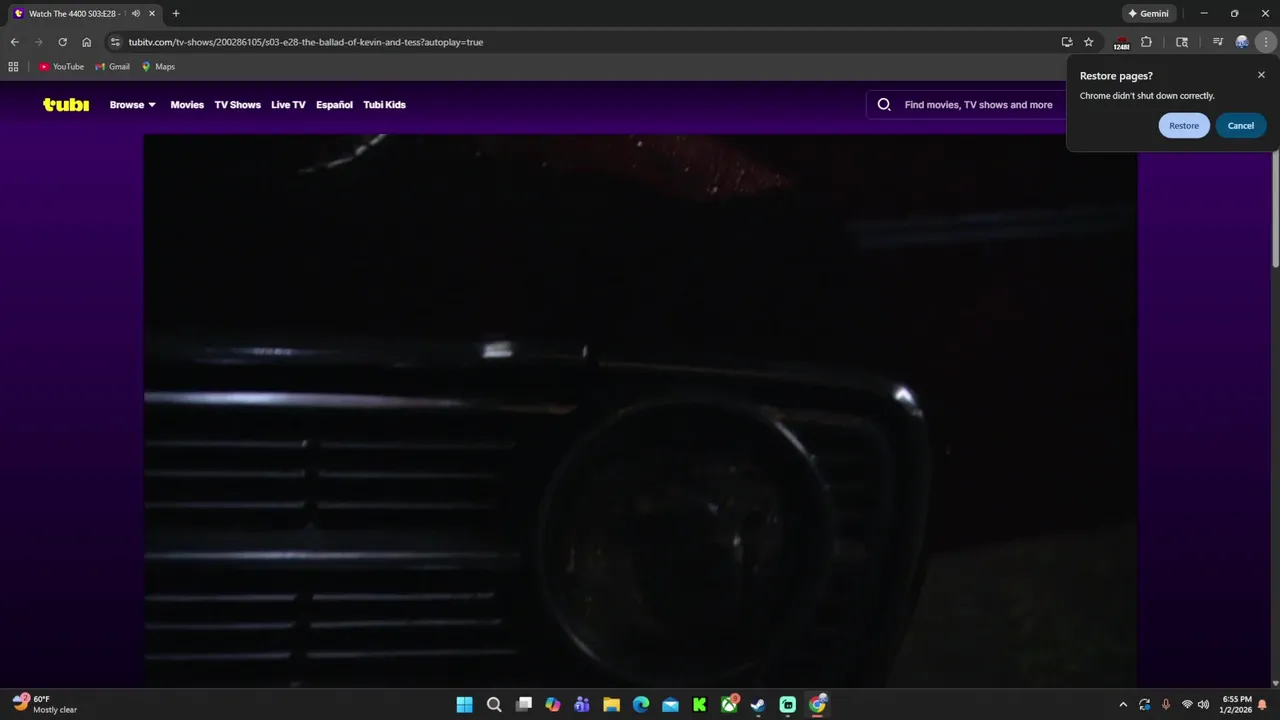This screenshot has width=1280, height=720.
Task: Switch to Español content
Action: point(334,105)
